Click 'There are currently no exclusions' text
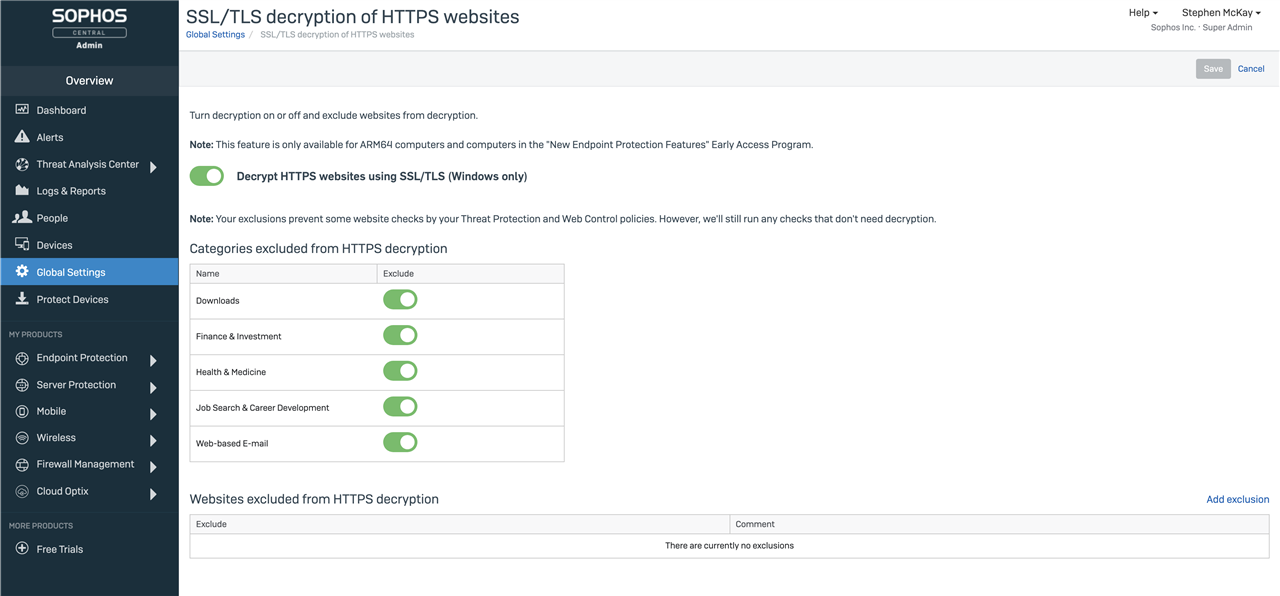1280x596 pixels. pos(729,546)
